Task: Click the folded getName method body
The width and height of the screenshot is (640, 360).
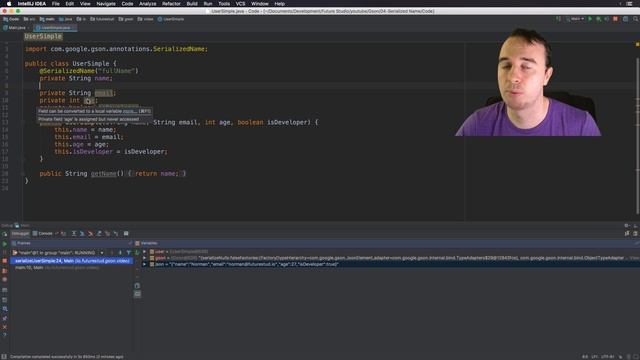Action: click(157, 173)
